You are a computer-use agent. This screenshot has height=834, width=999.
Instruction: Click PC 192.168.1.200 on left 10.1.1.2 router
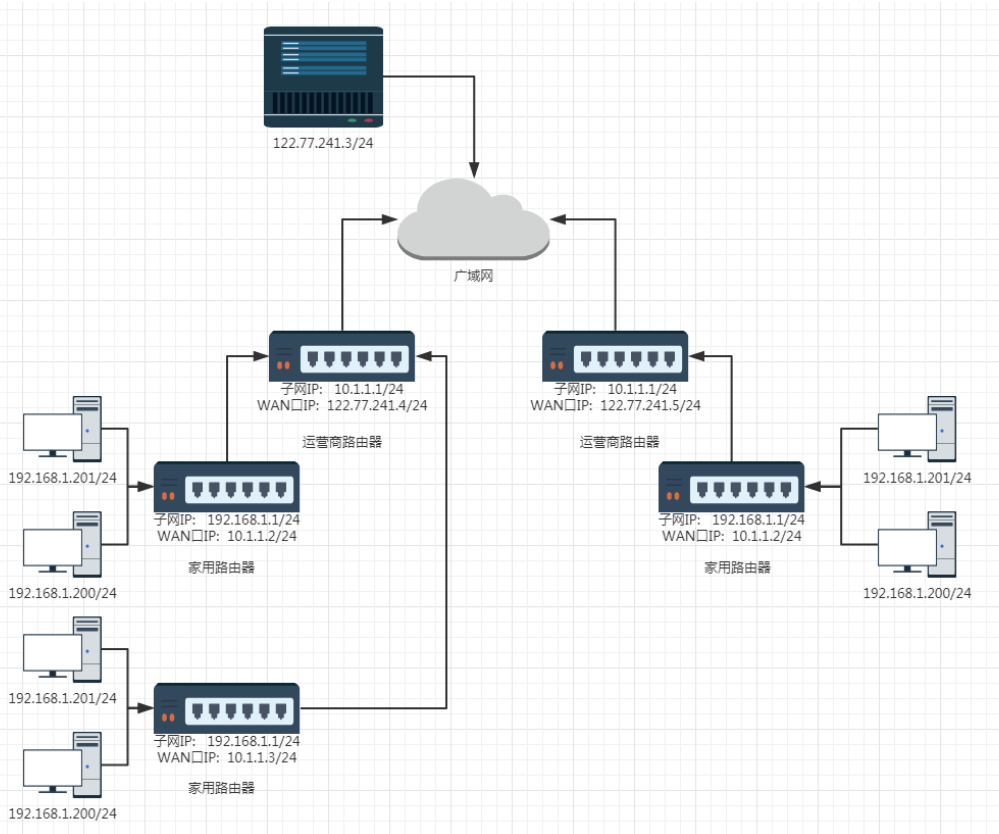point(62,544)
